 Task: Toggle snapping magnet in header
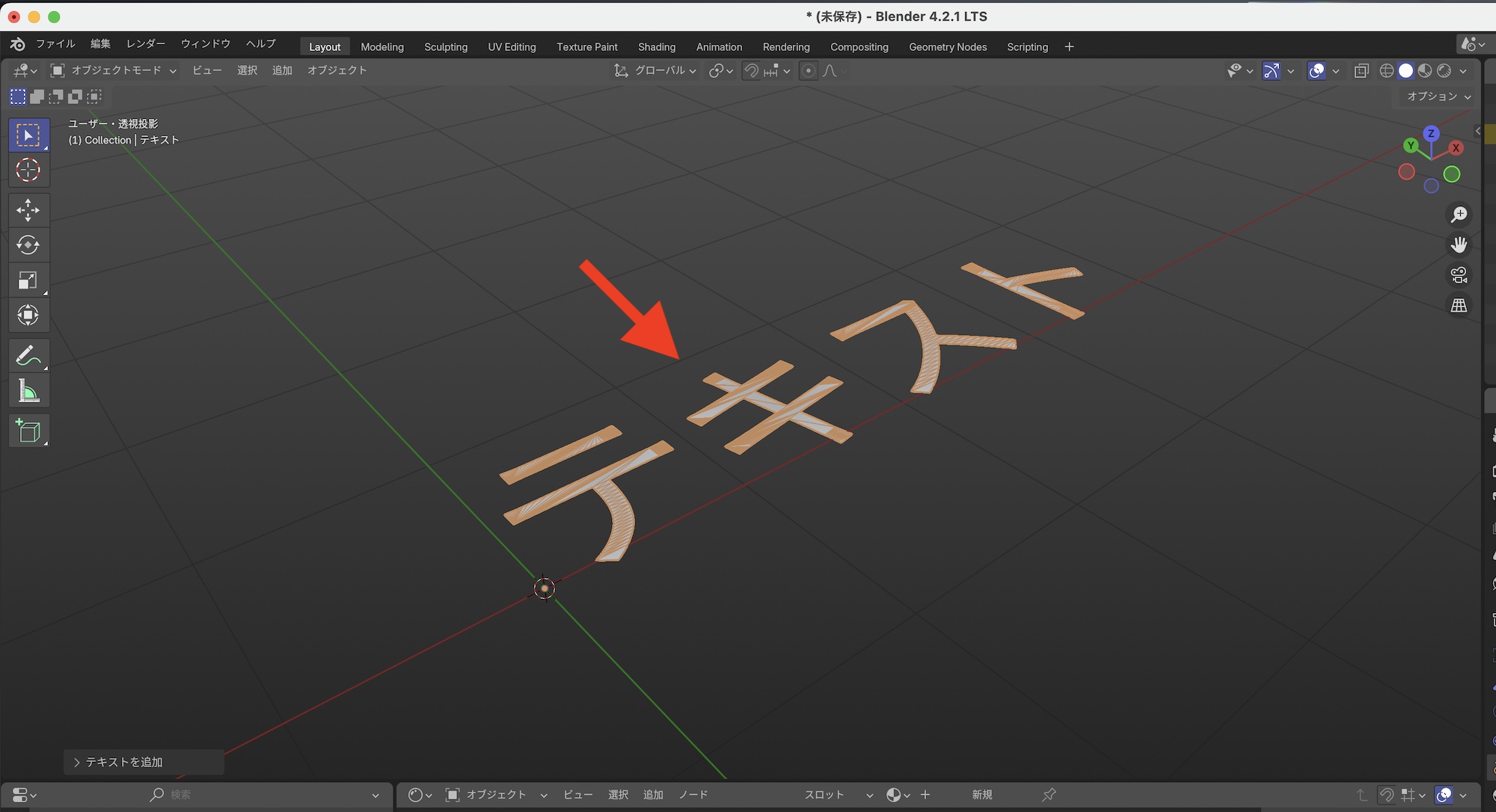click(751, 71)
